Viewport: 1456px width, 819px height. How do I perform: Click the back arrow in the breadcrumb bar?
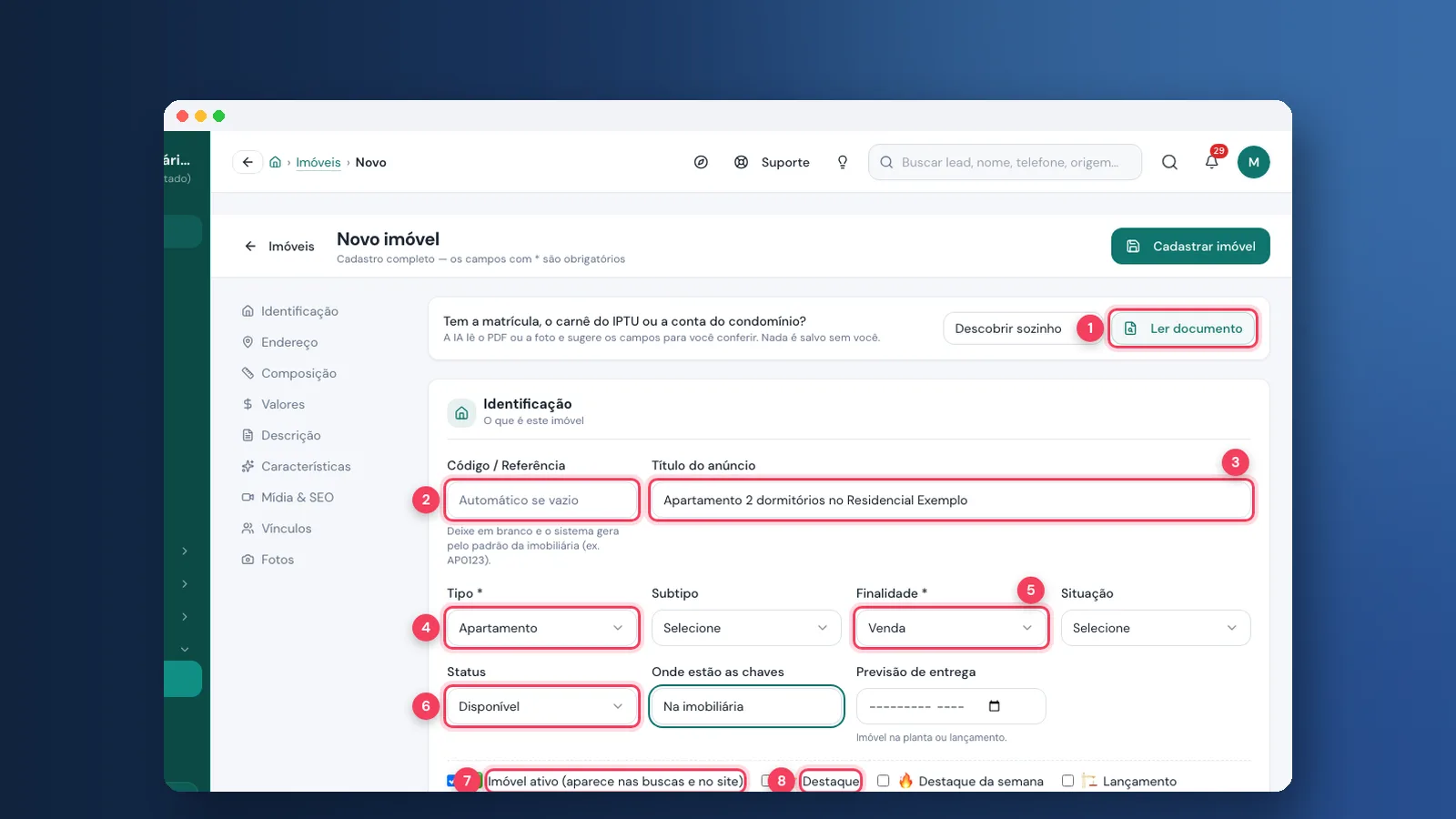tap(248, 162)
